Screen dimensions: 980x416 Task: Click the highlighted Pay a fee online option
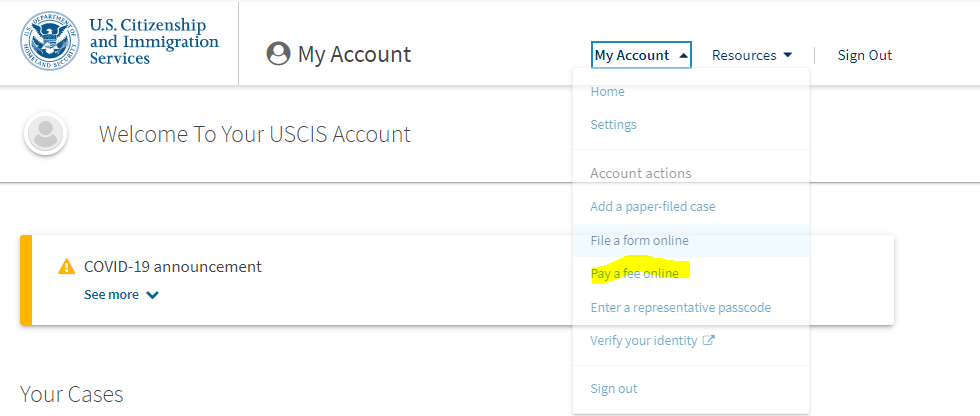point(634,274)
